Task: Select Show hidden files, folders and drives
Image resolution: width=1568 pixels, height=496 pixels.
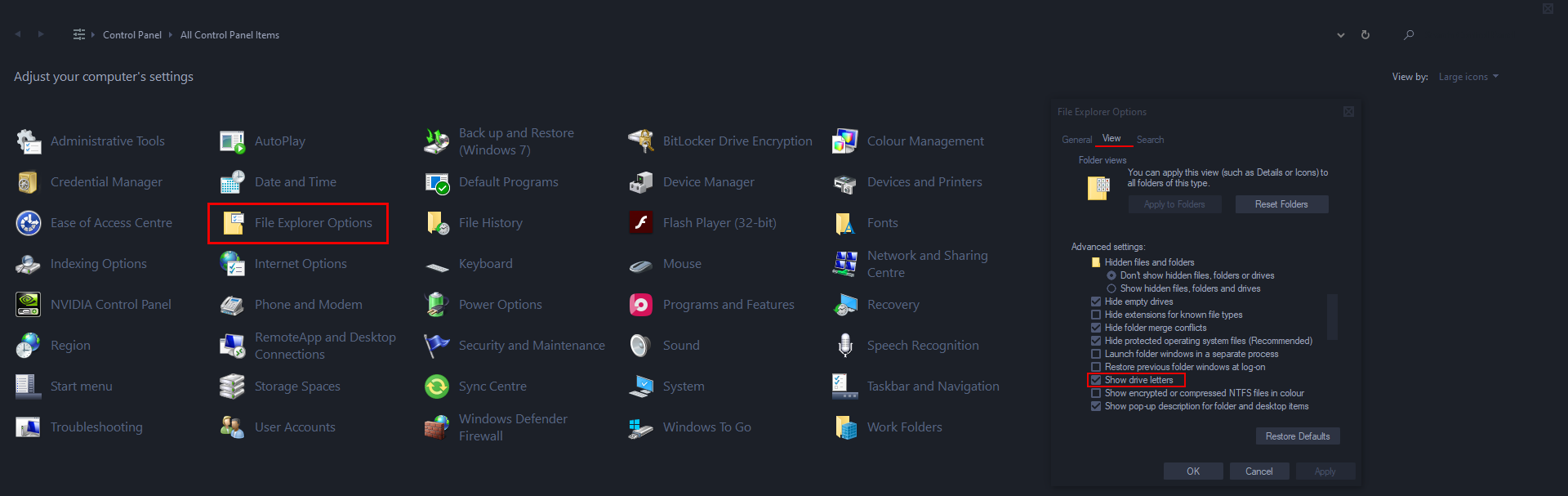Action: click(1111, 288)
